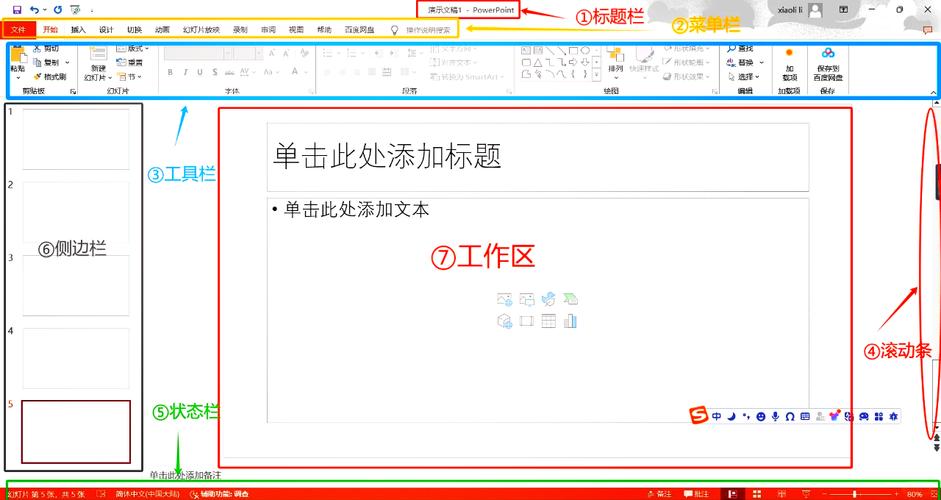Click the 重置 (Reset) slide button
Viewport: 941px width, 500px height.
point(130,62)
